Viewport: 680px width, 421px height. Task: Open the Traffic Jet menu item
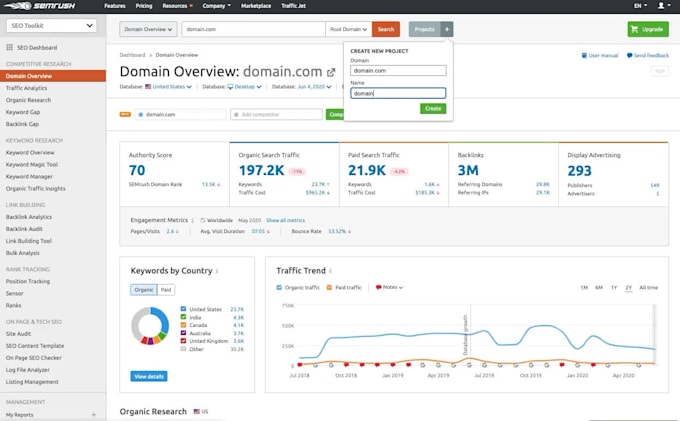[x=293, y=6]
